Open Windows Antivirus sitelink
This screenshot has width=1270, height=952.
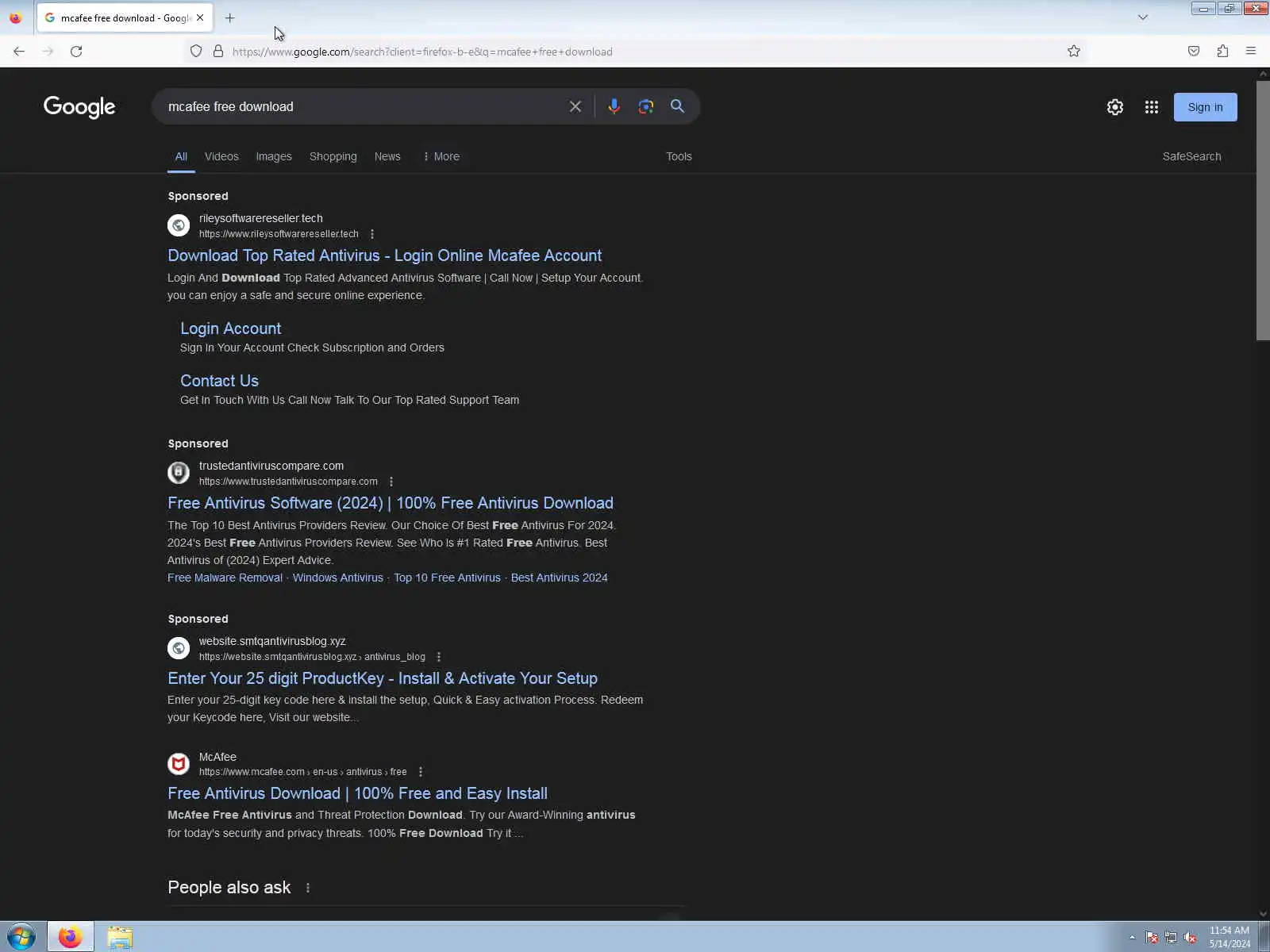click(x=337, y=578)
